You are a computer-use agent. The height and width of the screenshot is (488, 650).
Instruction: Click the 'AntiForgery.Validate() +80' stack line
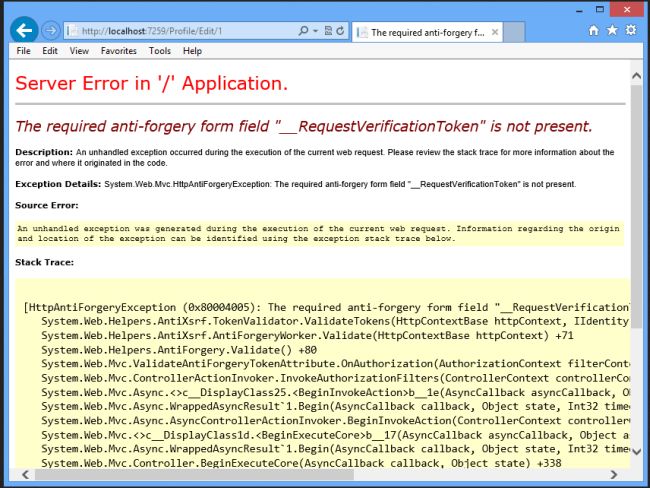pyautogui.click(x=179, y=350)
